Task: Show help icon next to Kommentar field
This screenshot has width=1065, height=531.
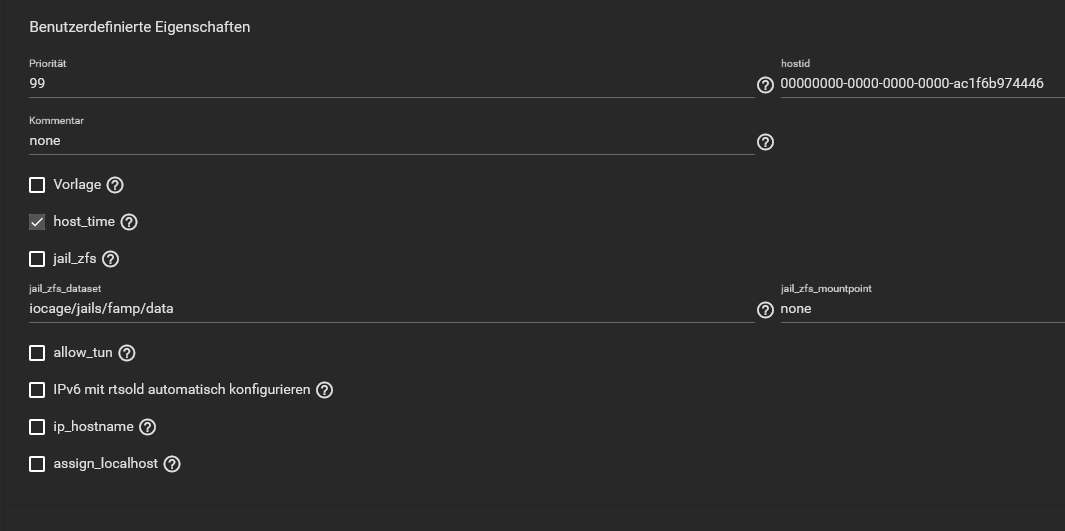Action: pos(765,142)
